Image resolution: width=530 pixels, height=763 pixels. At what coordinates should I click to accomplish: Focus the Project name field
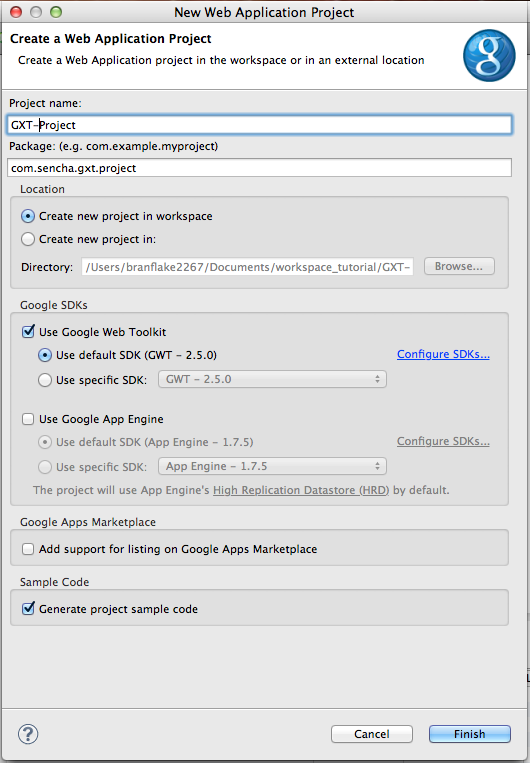260,125
